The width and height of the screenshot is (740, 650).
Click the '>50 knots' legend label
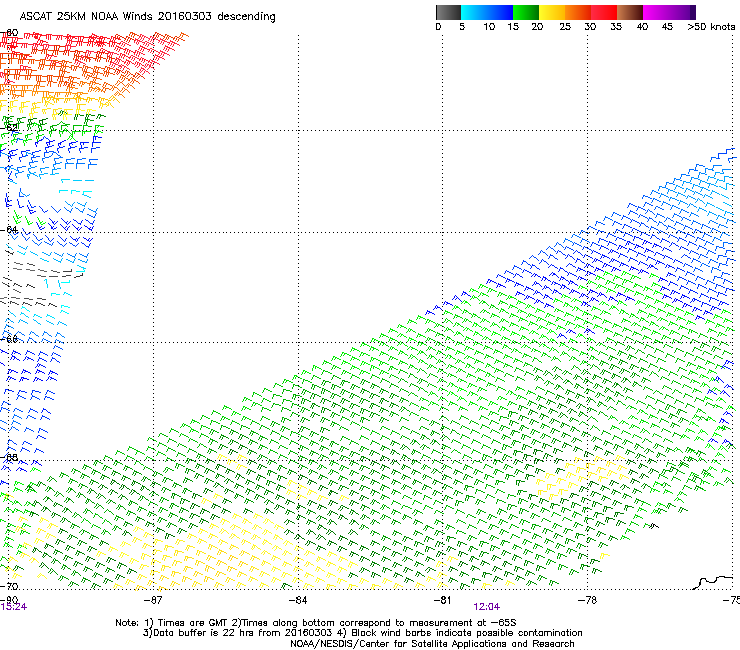[711, 27]
